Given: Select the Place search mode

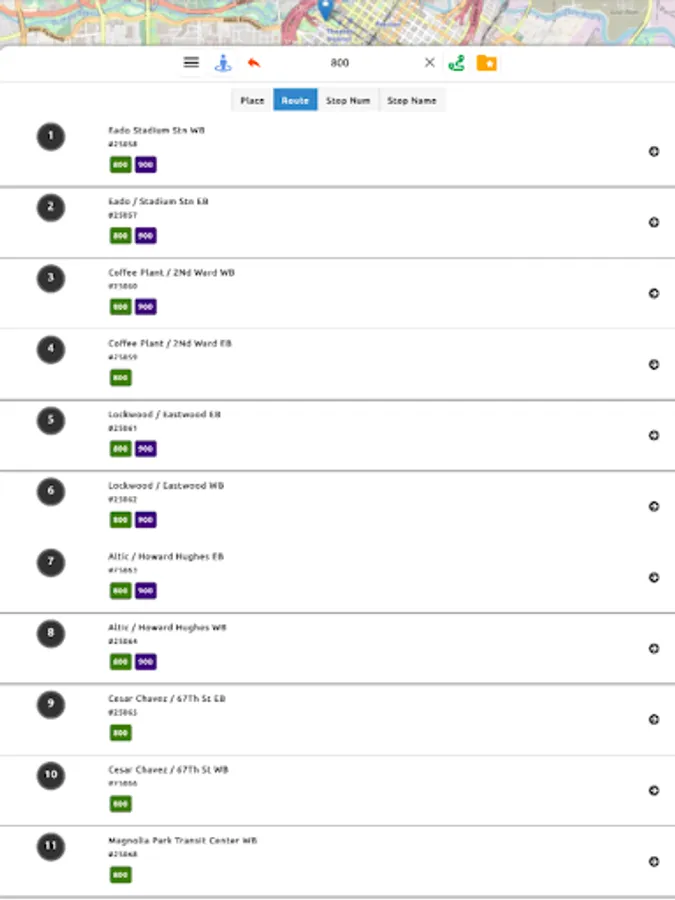Looking at the screenshot, I should click(x=252, y=100).
